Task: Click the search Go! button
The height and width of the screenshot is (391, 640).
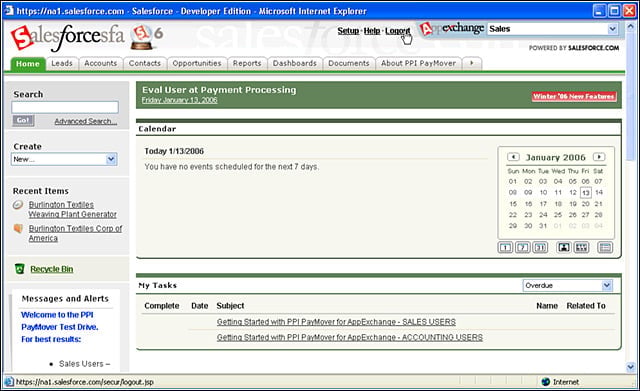Action: (23, 120)
